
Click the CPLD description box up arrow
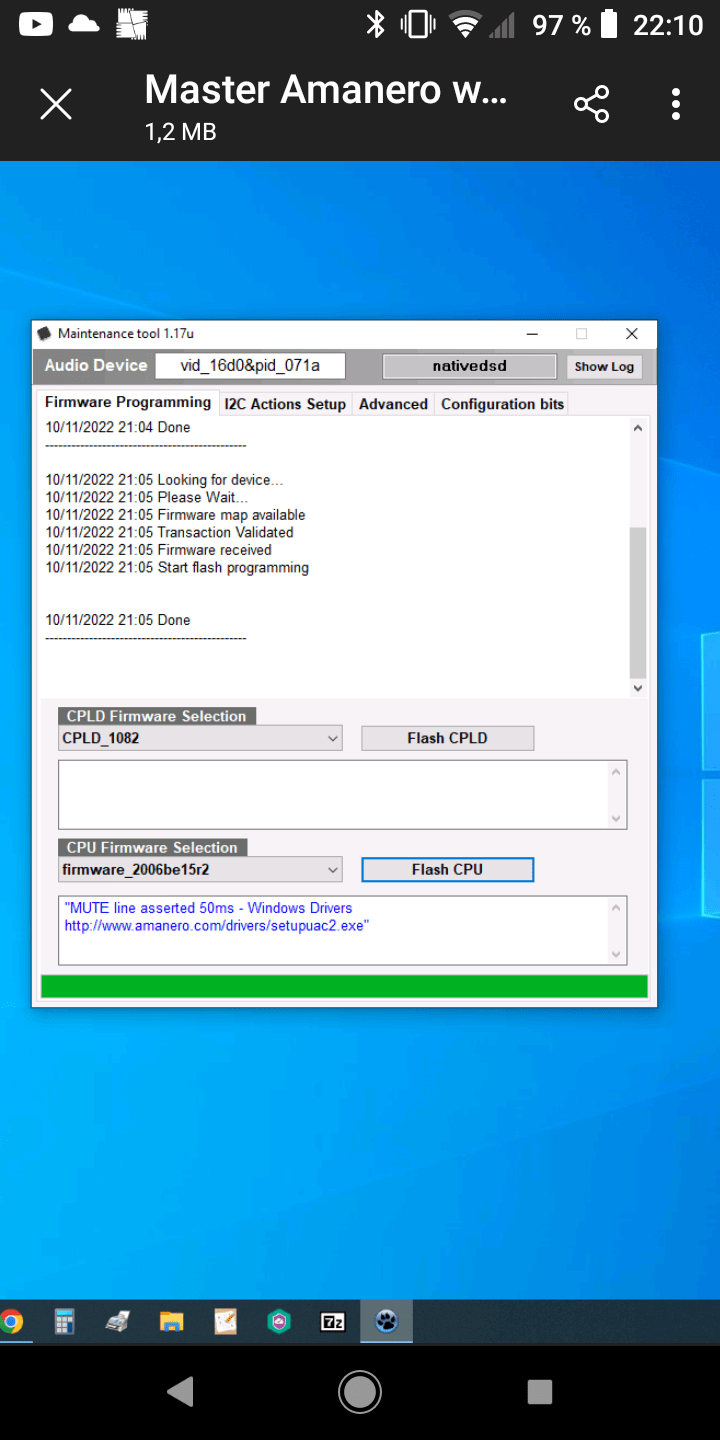tap(617, 771)
